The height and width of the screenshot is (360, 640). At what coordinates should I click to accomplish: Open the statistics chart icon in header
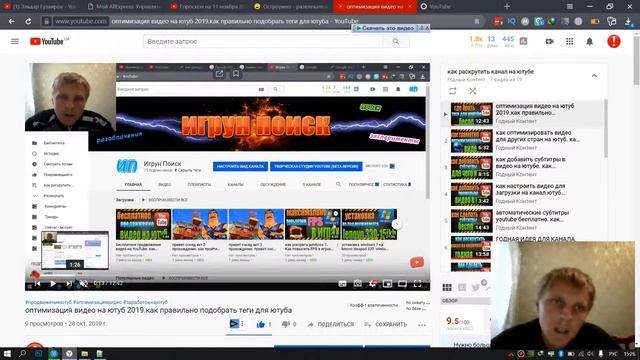point(523,41)
